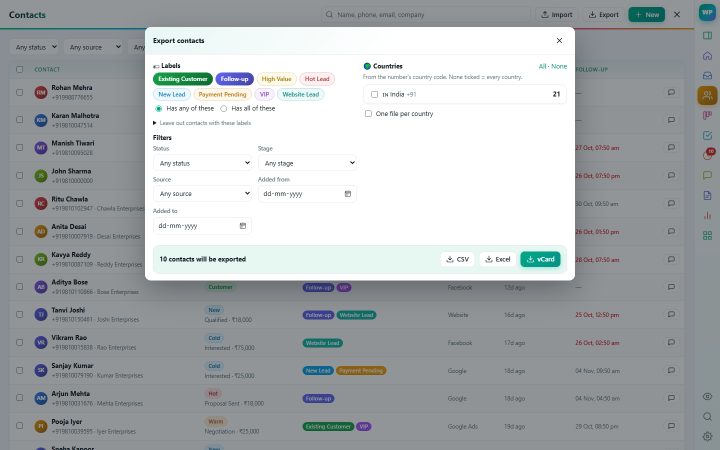Toggle the New Lead label chip
Image resolution: width=720 pixels, height=450 pixels.
pyautogui.click(x=172, y=94)
